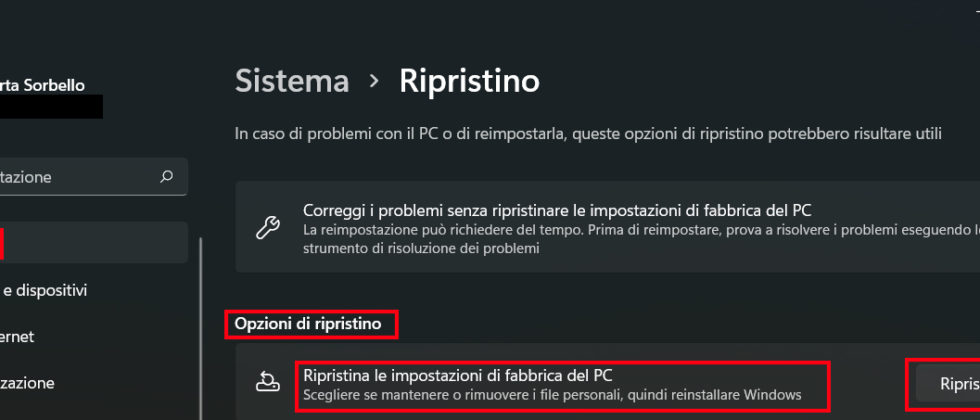Open the 'e dispositivi' sidebar section
980x420 pixels.
tap(45, 290)
